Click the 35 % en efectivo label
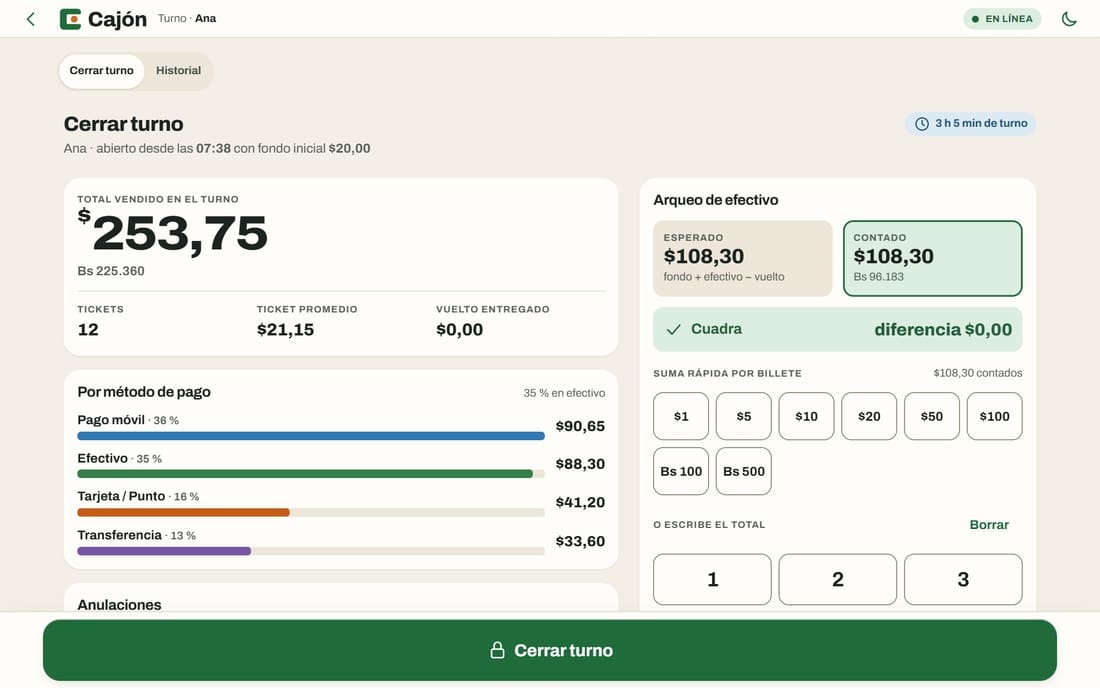This screenshot has height=688, width=1100. click(x=564, y=393)
